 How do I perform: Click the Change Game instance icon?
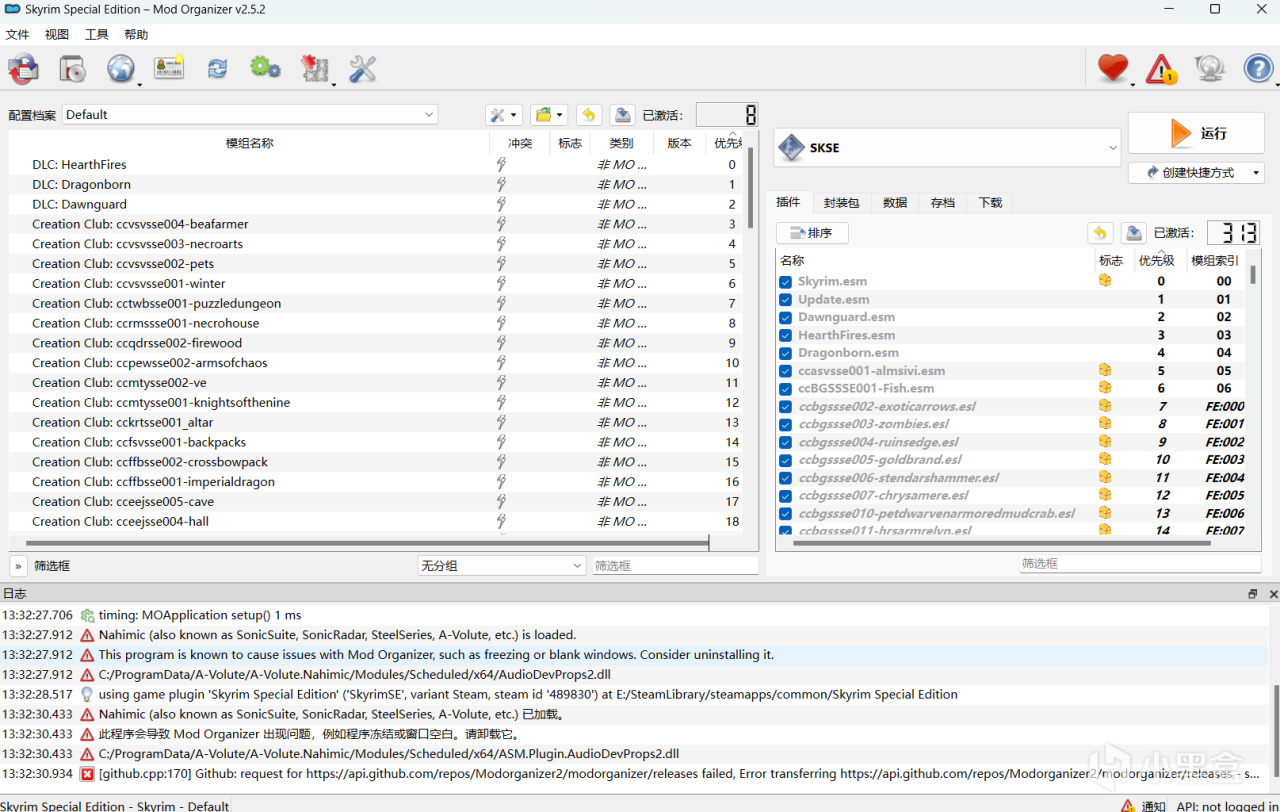point(23,69)
